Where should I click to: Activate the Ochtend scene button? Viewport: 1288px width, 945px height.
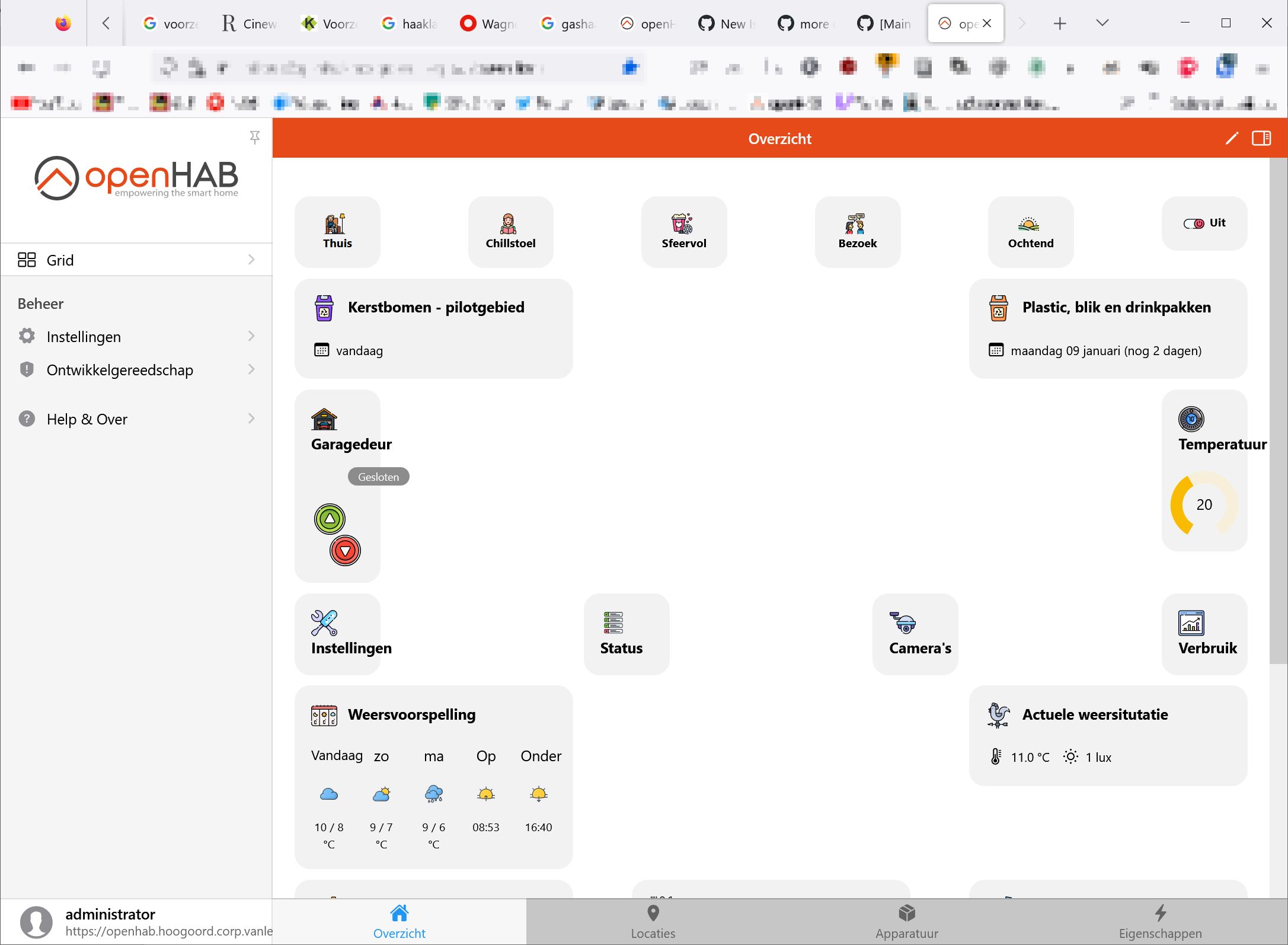tap(1030, 232)
